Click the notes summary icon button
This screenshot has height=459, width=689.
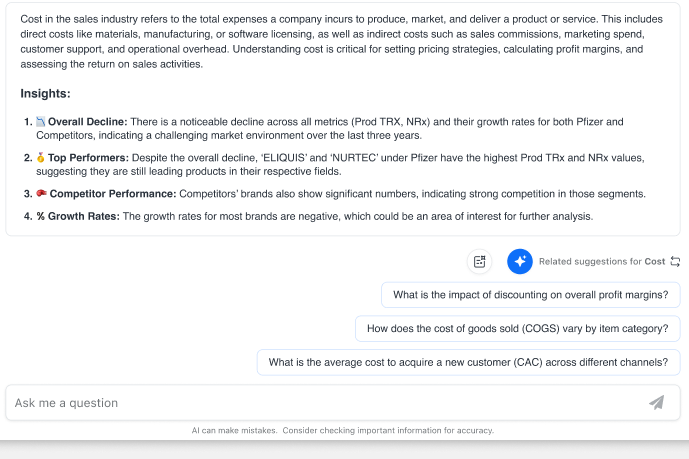[x=480, y=261]
